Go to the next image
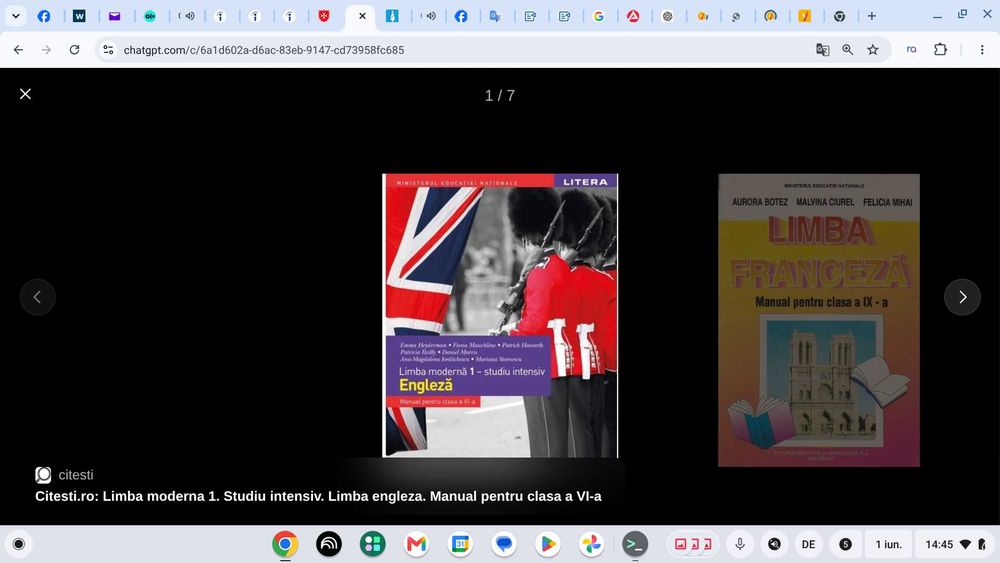The width and height of the screenshot is (1000, 563). click(962, 296)
